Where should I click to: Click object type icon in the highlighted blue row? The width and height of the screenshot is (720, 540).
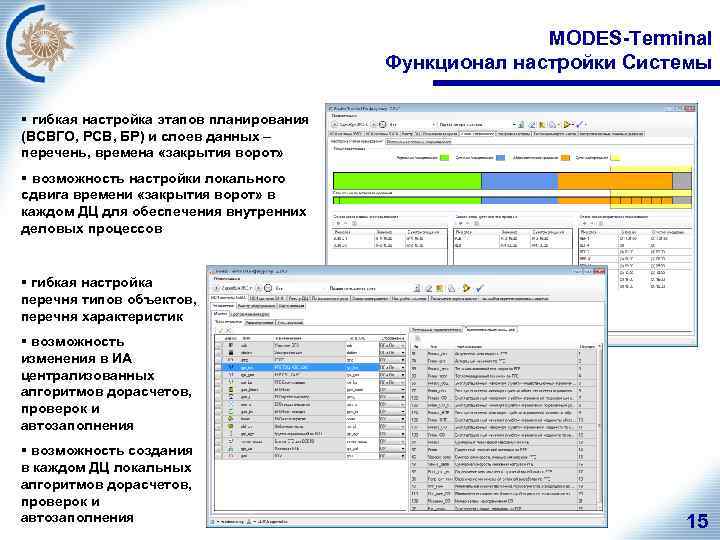[x=231, y=367]
